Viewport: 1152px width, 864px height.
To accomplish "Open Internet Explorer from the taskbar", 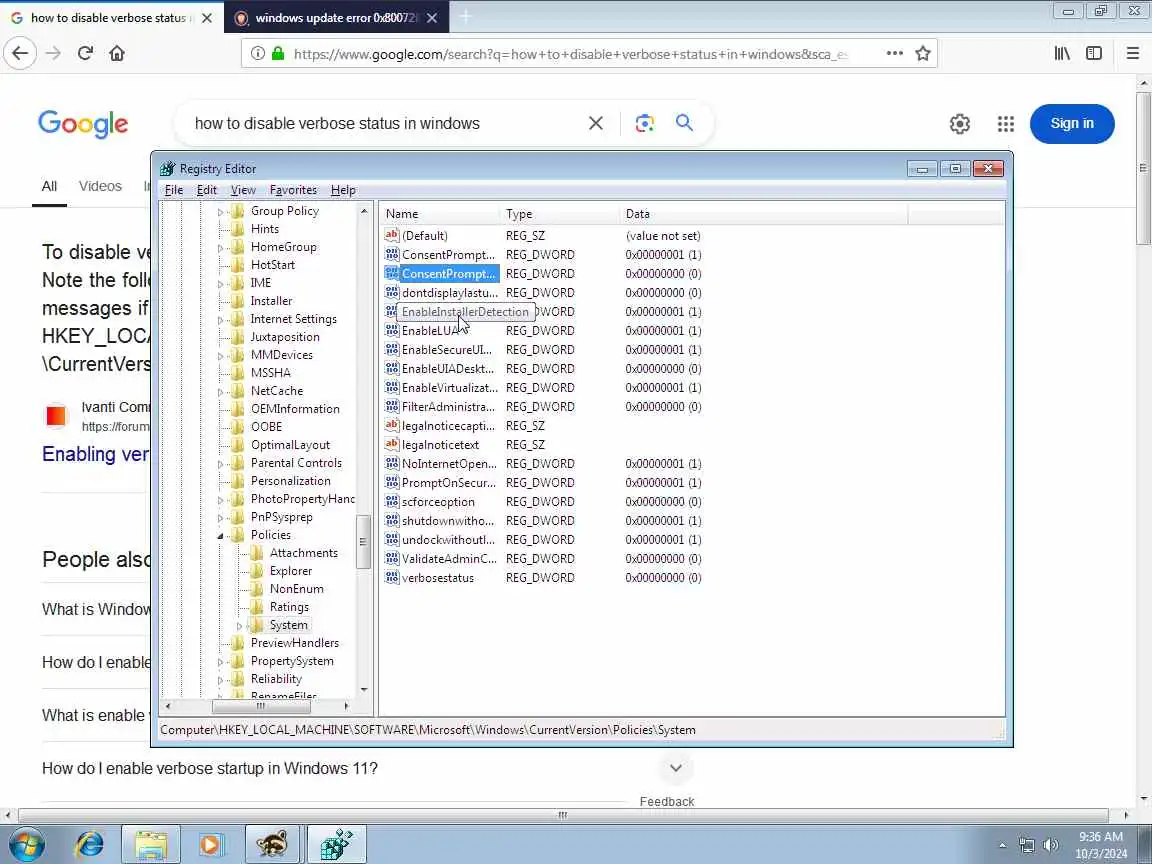I will (x=90, y=844).
